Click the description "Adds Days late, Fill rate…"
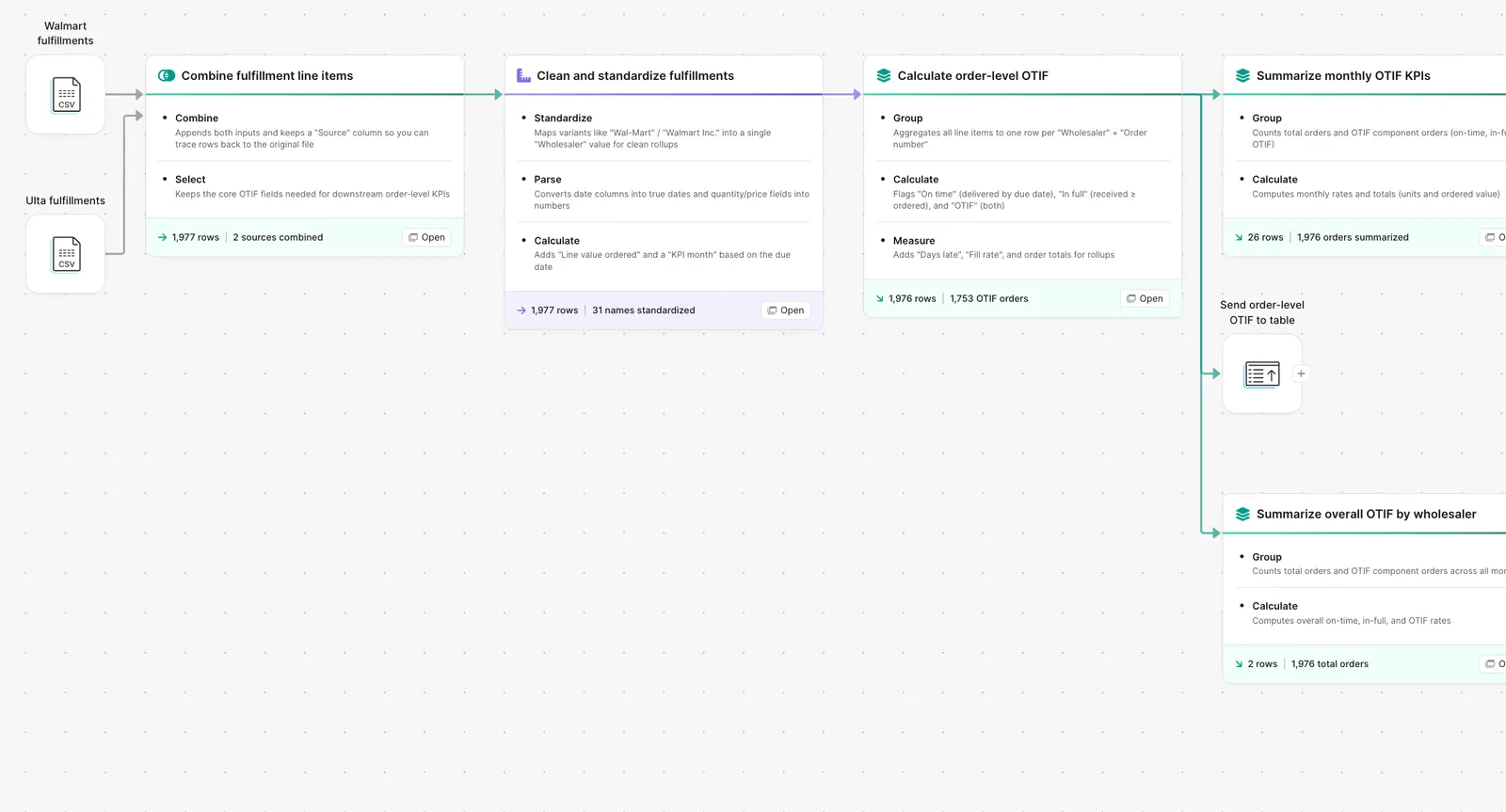The height and width of the screenshot is (812, 1506). [x=1004, y=255]
